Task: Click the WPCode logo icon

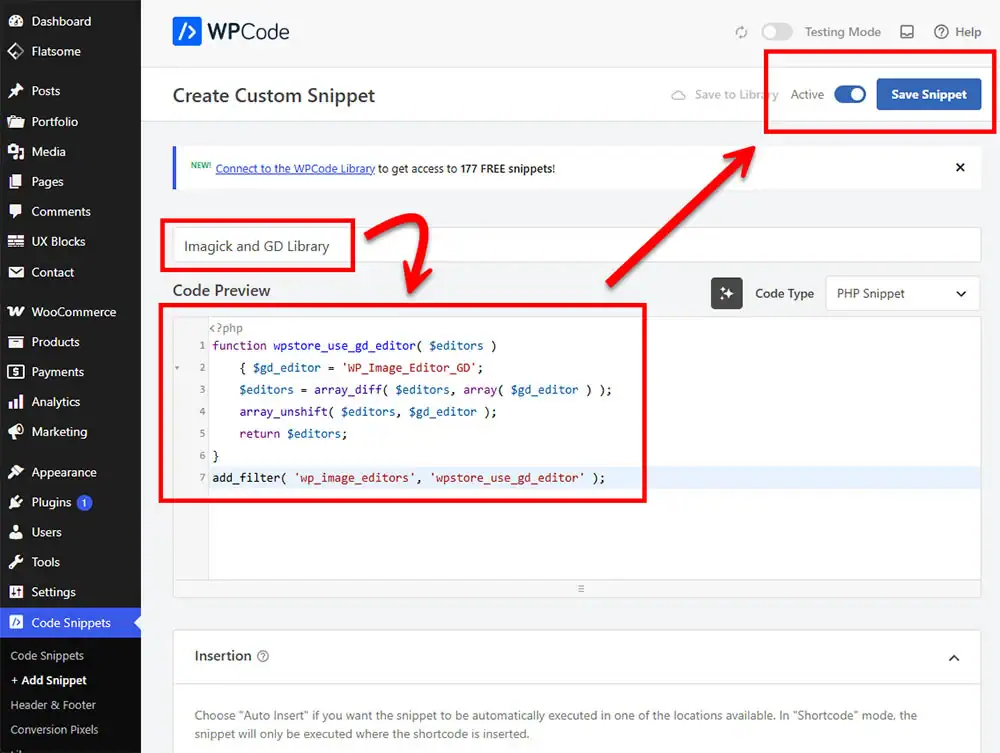Action: click(187, 31)
